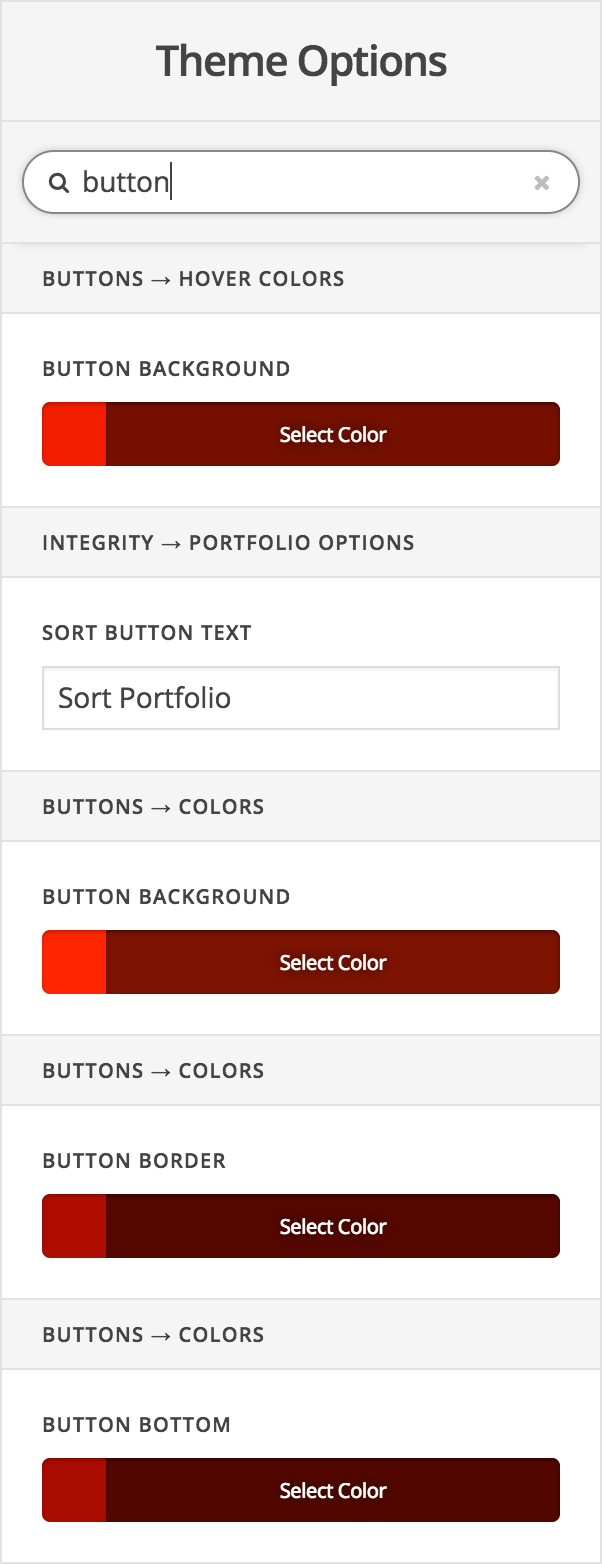Click the bright red swatch on hover Button Background

click(73, 434)
